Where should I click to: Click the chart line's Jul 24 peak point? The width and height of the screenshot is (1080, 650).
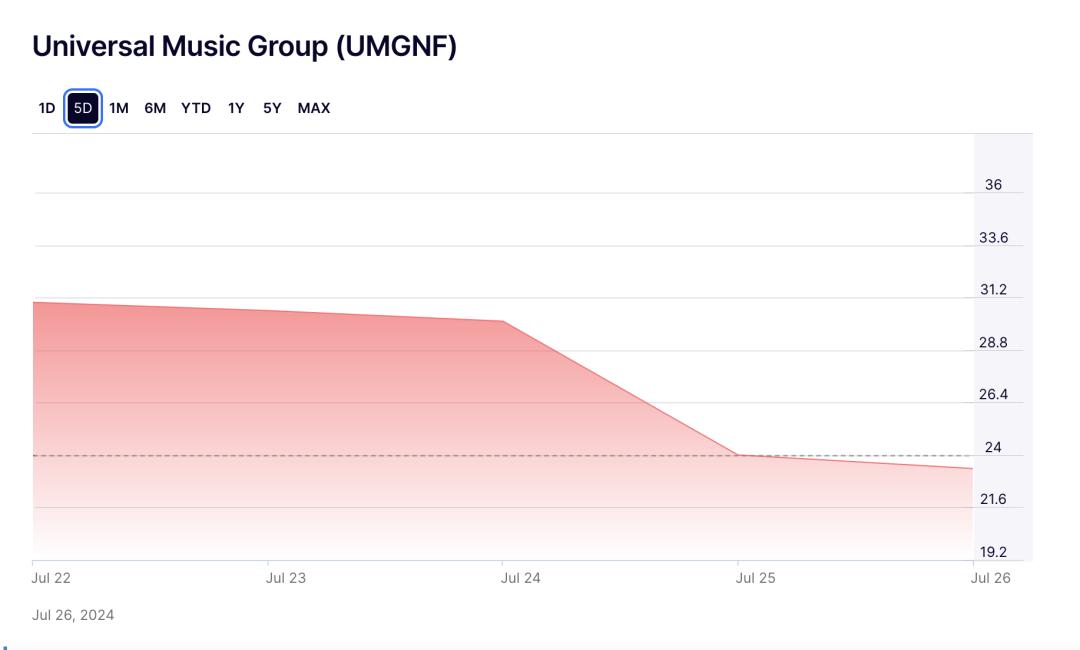point(503,321)
